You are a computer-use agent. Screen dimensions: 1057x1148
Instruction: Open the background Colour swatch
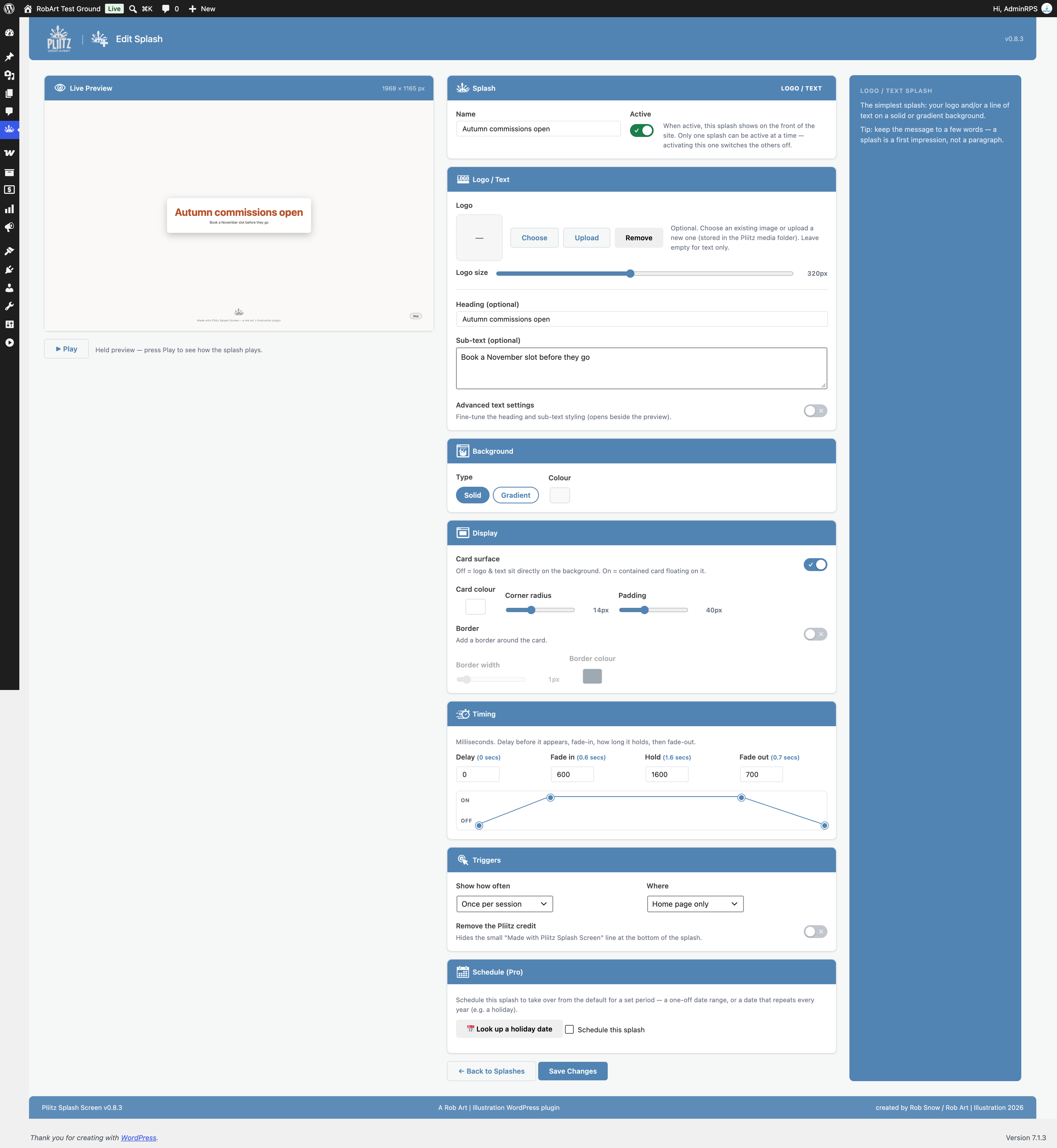click(559, 495)
